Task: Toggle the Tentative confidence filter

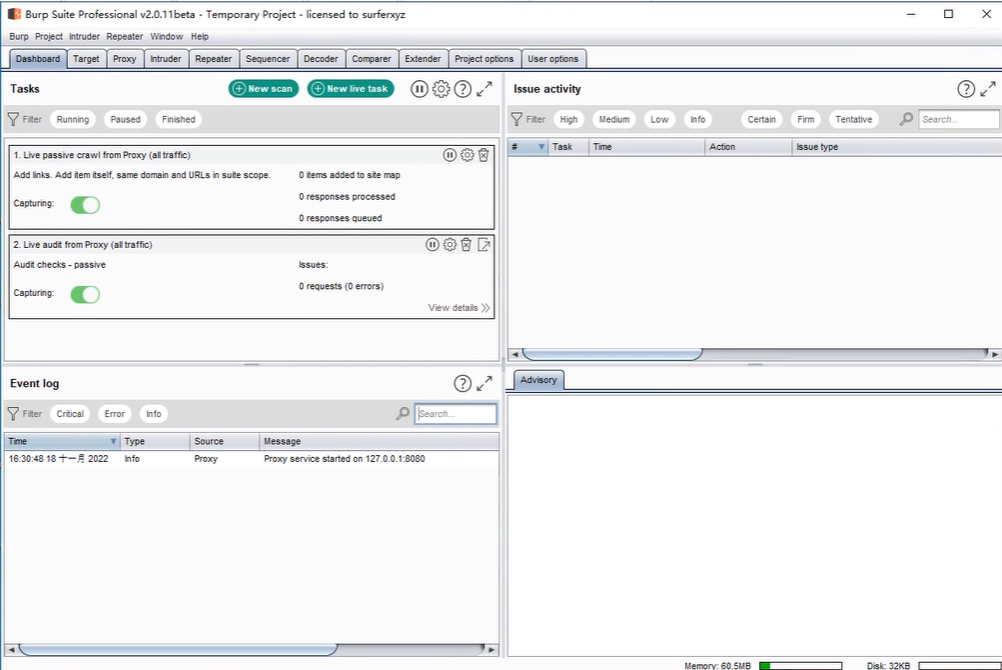Action: click(x=854, y=119)
